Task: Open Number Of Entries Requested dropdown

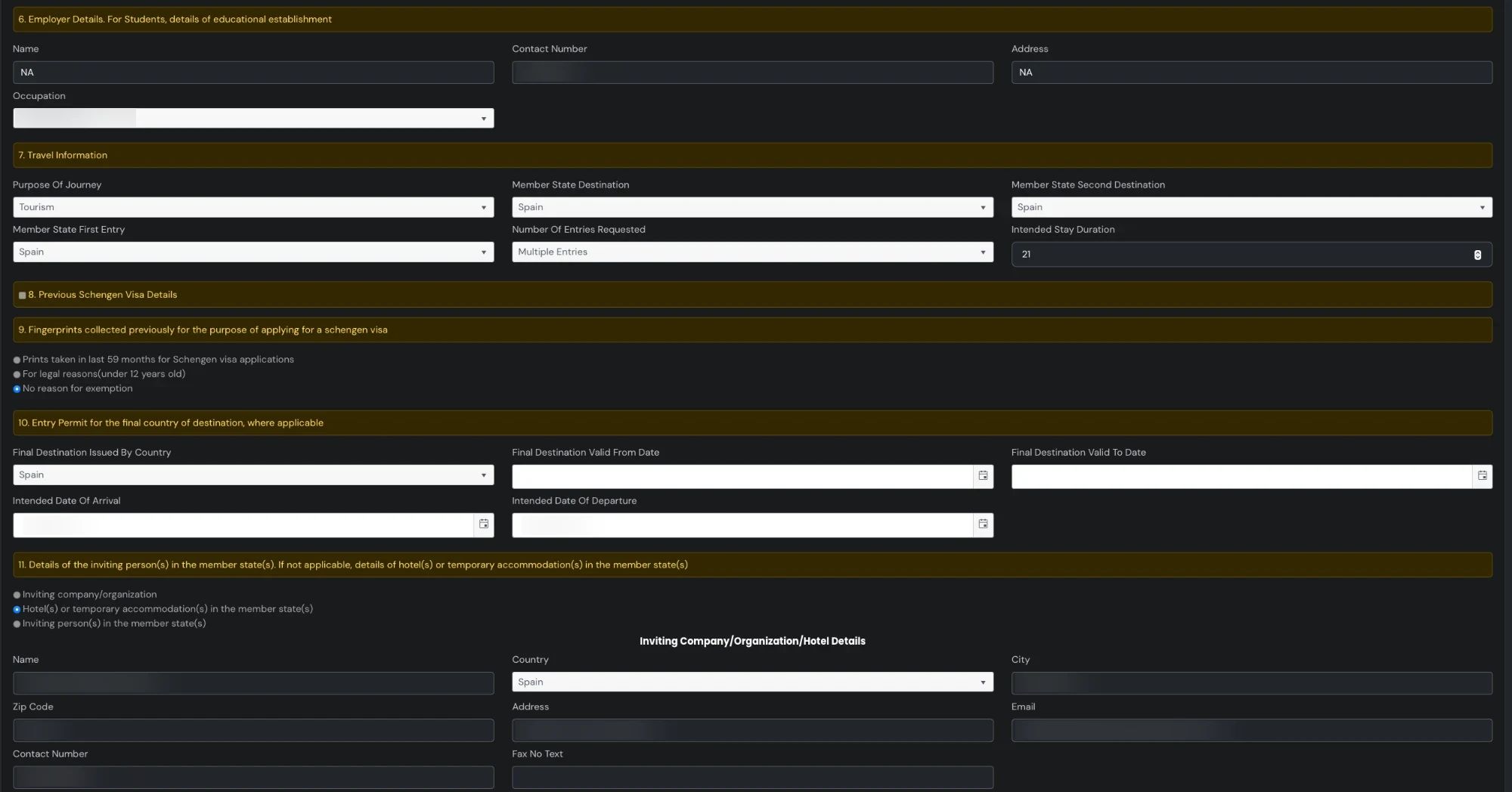Action: click(752, 252)
